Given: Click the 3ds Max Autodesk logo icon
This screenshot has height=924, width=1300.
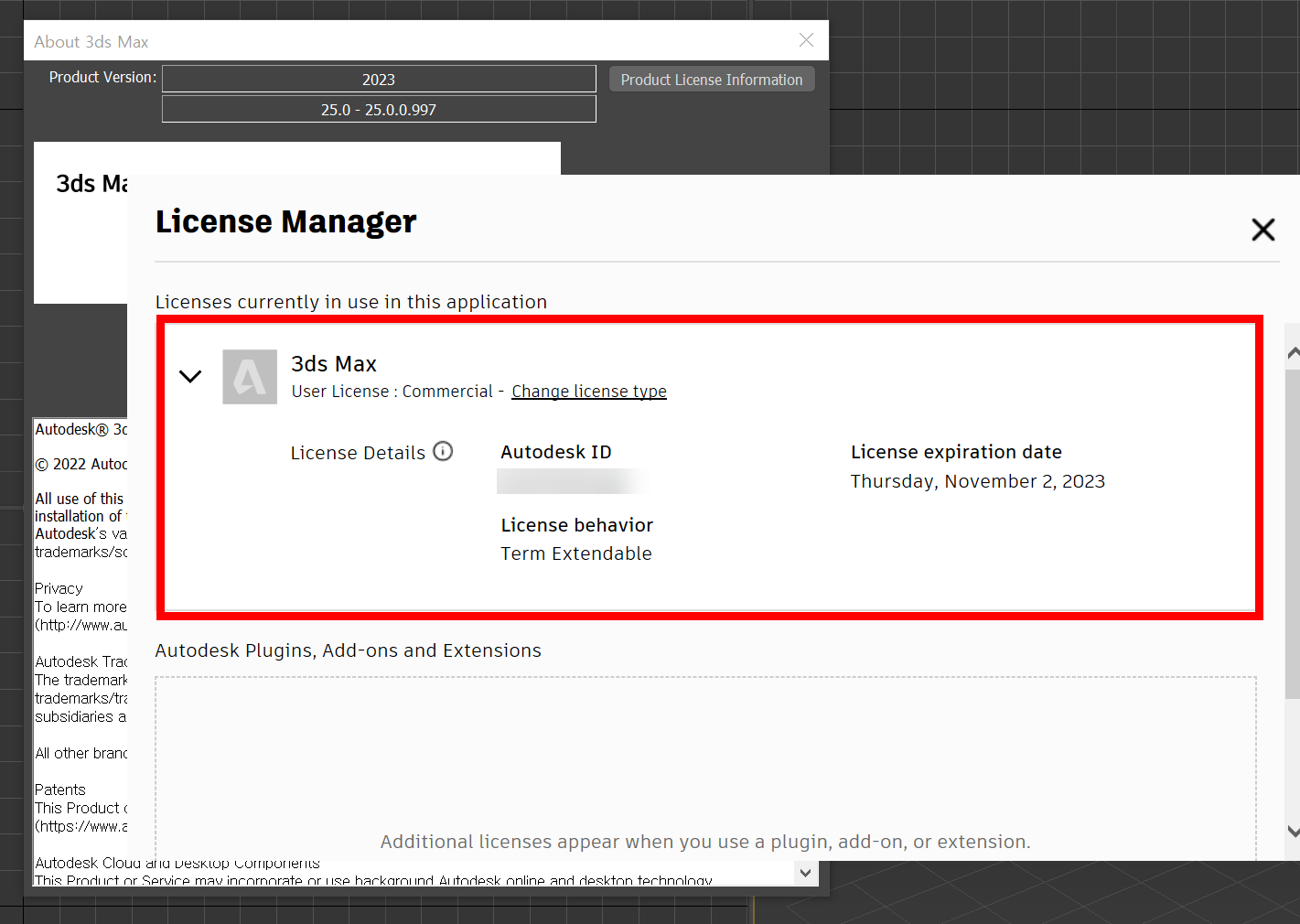Looking at the screenshot, I should 250,377.
